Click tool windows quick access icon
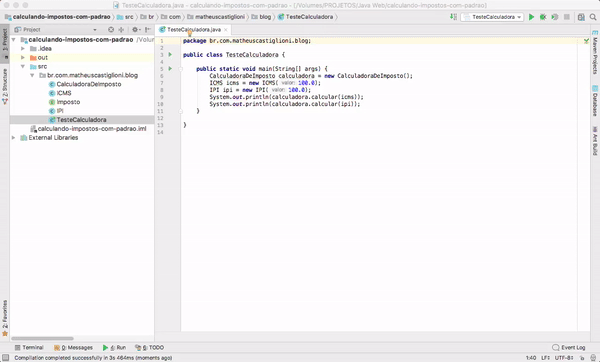Screen dimensions: 600x362 pos(5,358)
